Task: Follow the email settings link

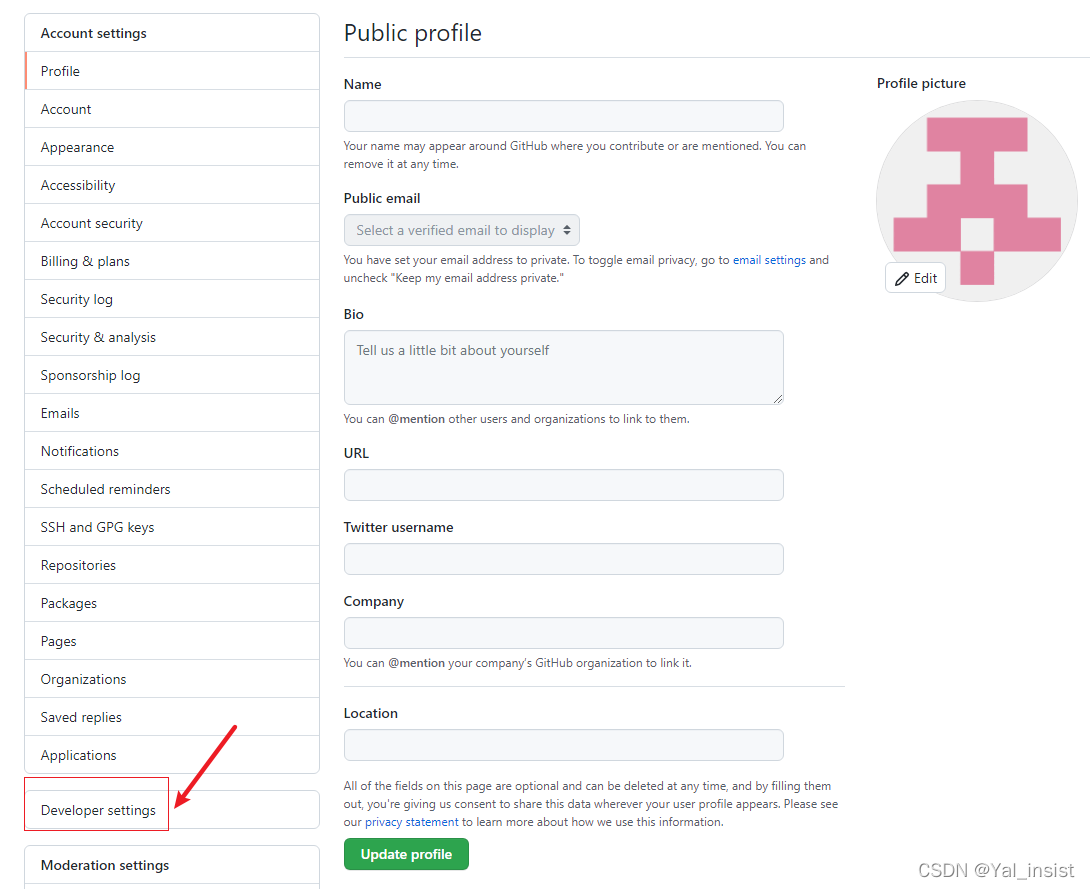Action: coord(769,260)
